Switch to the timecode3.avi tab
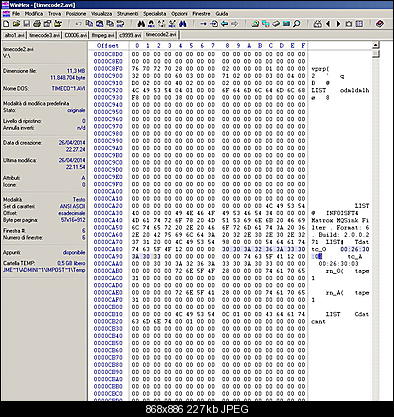394x417 pixels. point(44,35)
